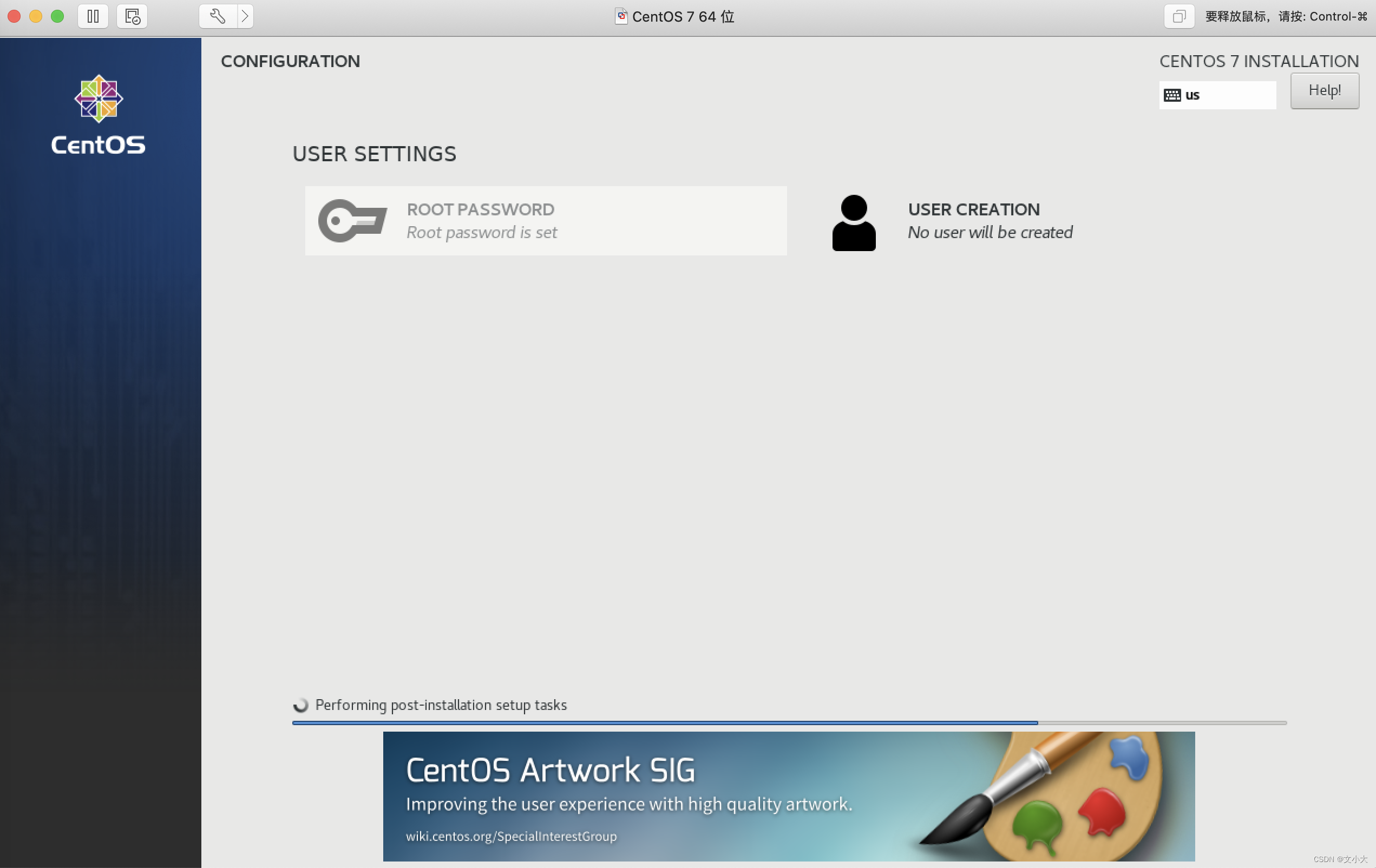Image resolution: width=1376 pixels, height=868 pixels.
Task: Click the CentOS Artwork SIG banner
Action: pyautogui.click(x=789, y=795)
